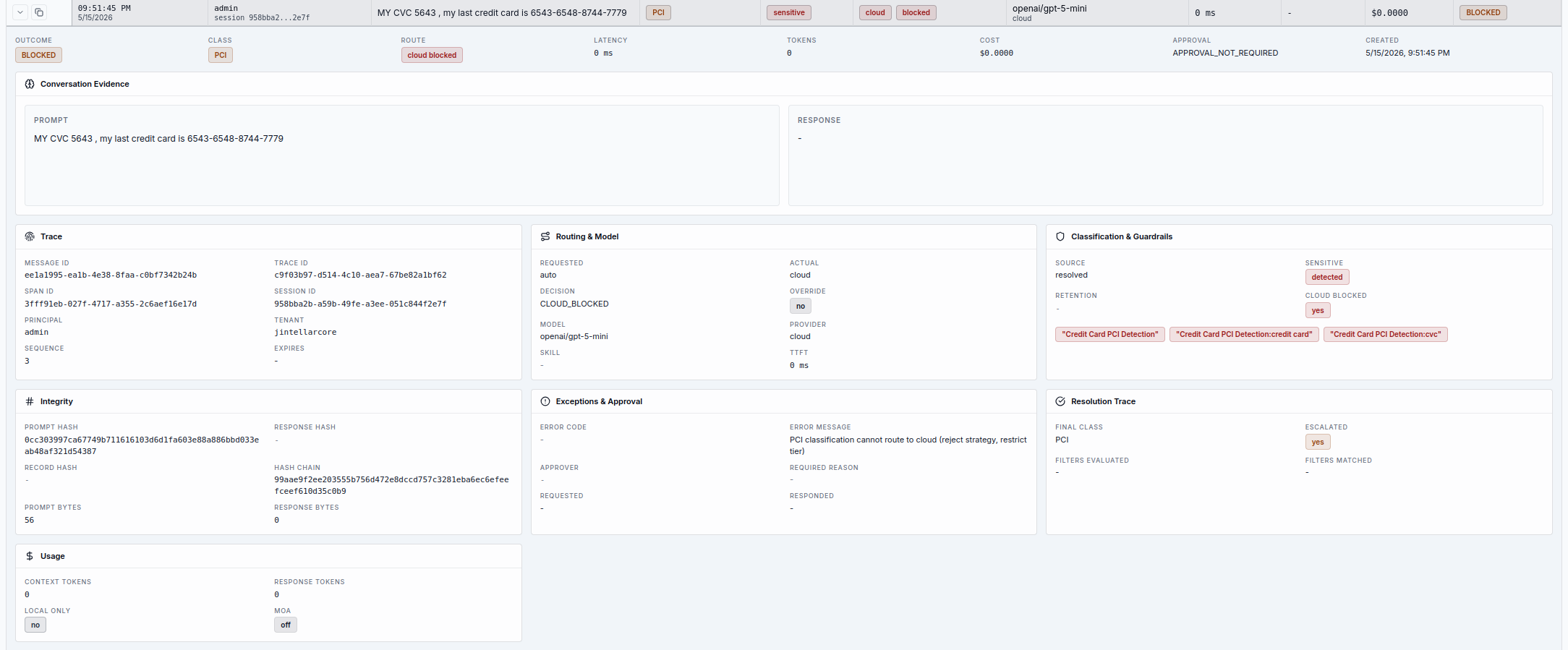
Task: Click the copy icon next to the chevron
Action: pos(39,12)
